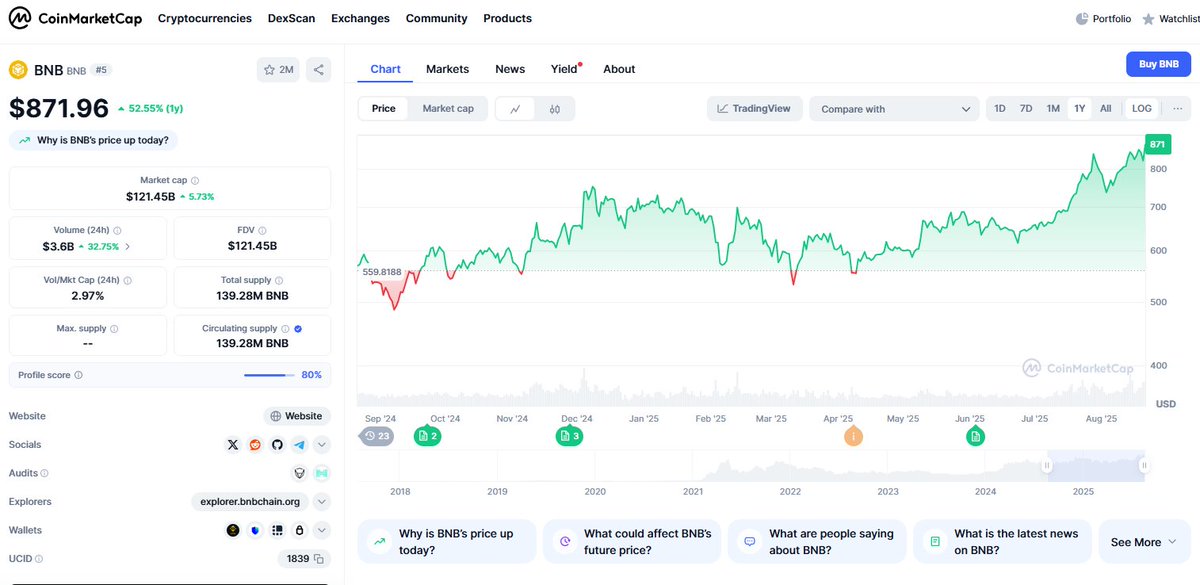Open the X (Twitter) social link

pyautogui.click(x=233, y=445)
